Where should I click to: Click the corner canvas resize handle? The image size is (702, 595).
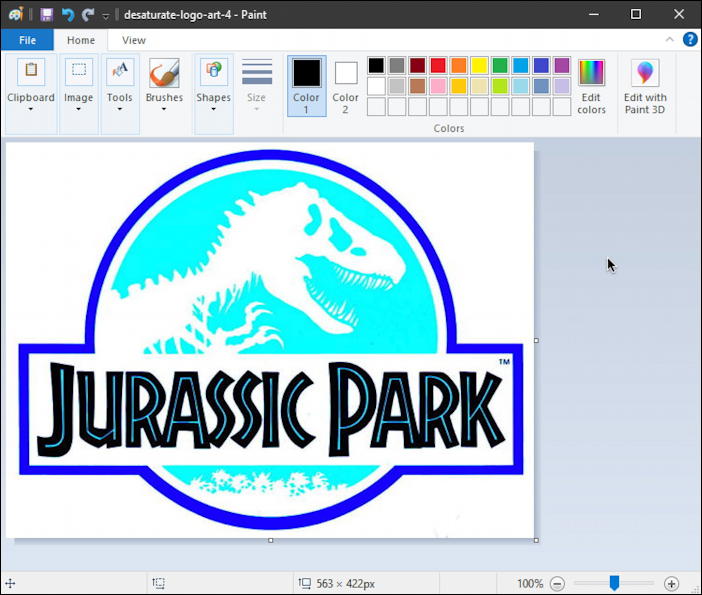coord(536,540)
